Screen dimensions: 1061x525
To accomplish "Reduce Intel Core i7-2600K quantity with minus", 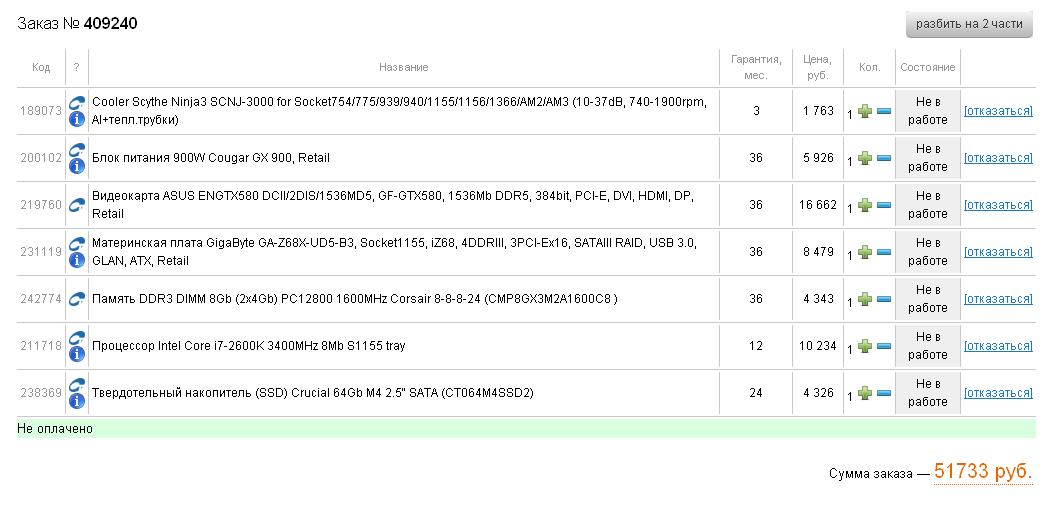I will (884, 346).
